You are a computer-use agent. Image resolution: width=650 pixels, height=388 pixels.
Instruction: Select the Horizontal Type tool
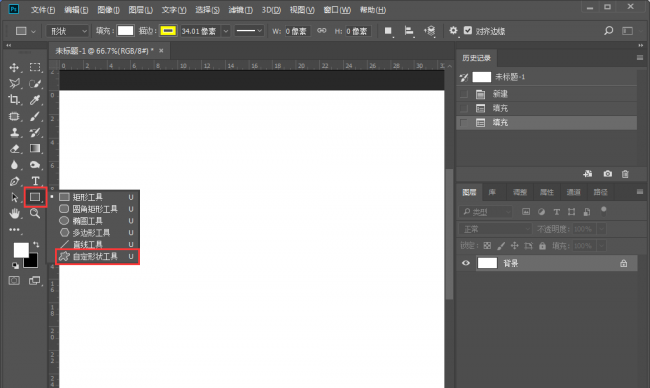coord(35,181)
